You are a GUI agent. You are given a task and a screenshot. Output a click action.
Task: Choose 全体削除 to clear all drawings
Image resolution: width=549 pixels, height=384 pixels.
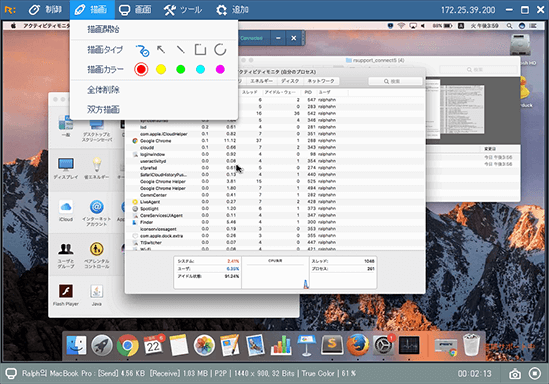(103, 90)
